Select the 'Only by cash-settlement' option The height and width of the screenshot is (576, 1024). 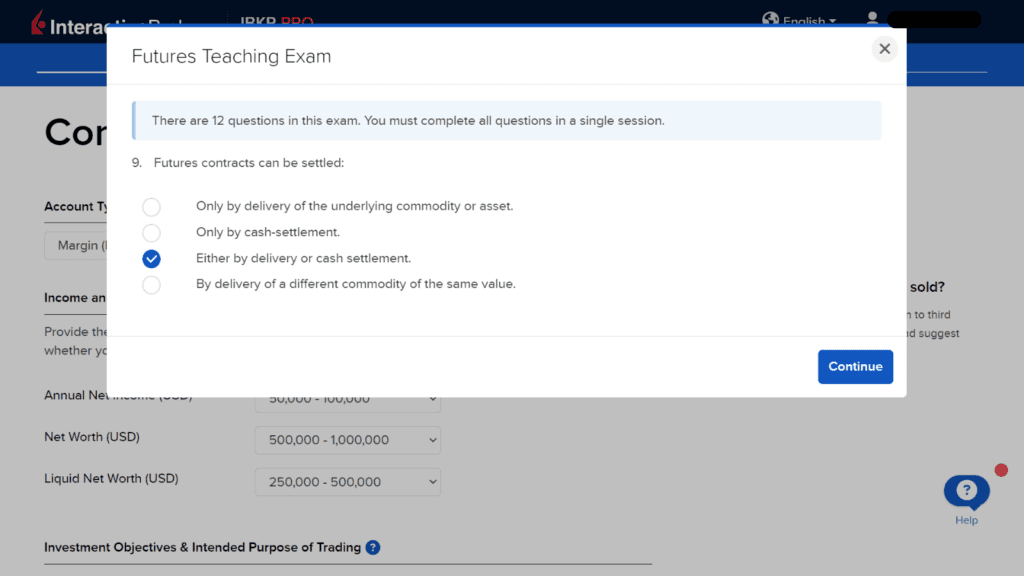[x=151, y=233]
